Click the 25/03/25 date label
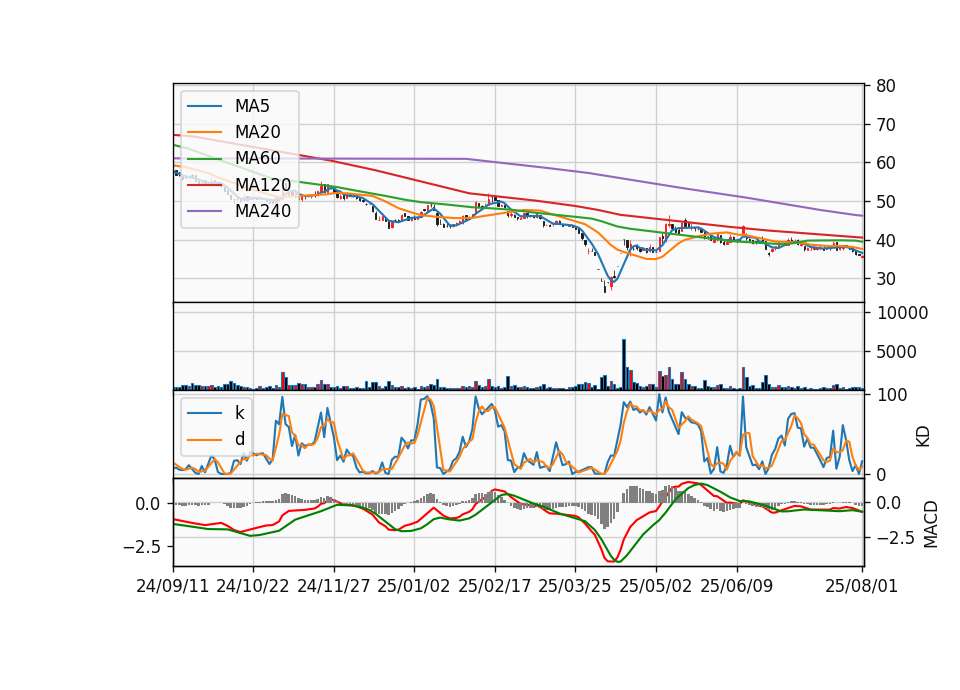The width and height of the screenshot is (960, 690). [x=575, y=586]
